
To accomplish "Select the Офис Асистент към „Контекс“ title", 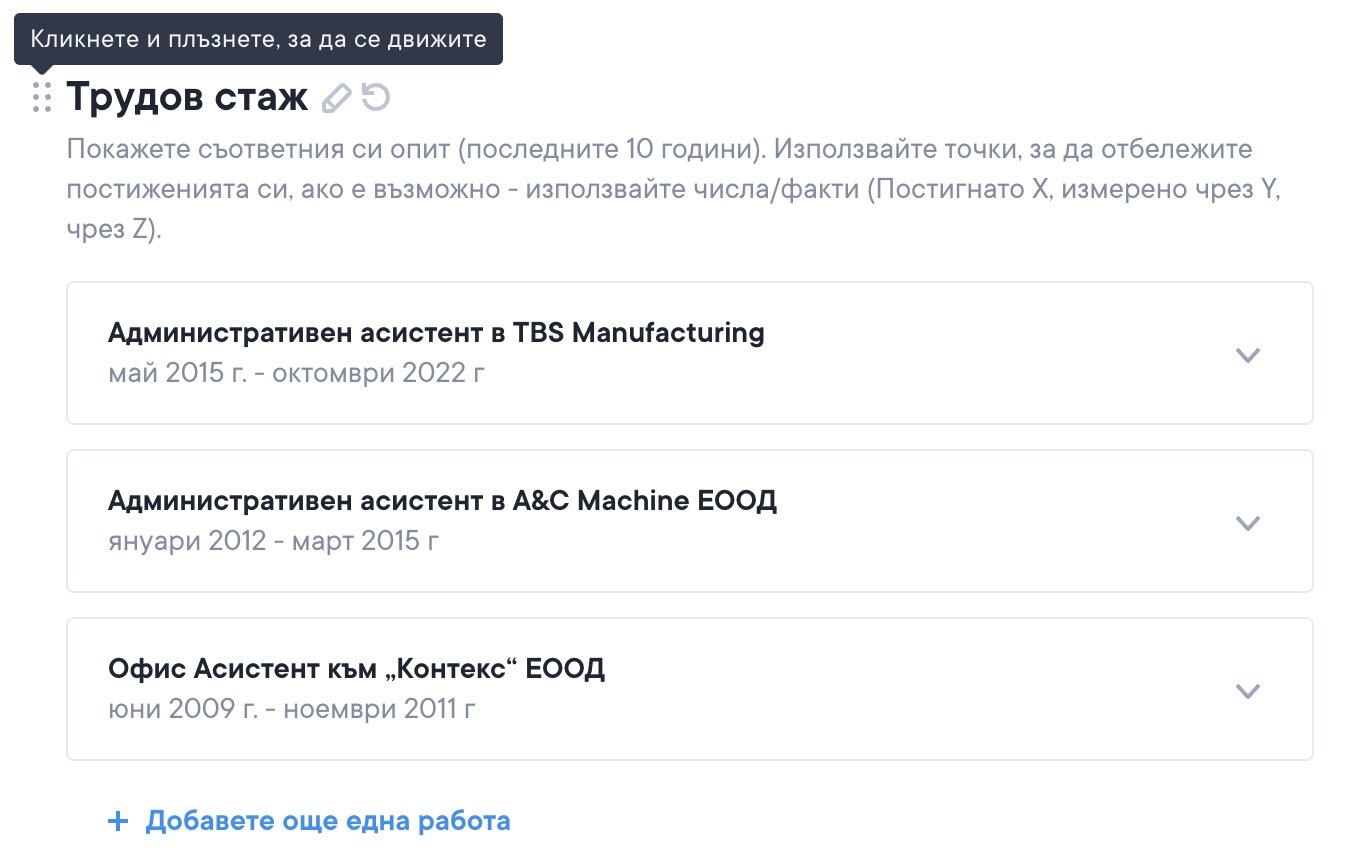I will [x=356, y=668].
